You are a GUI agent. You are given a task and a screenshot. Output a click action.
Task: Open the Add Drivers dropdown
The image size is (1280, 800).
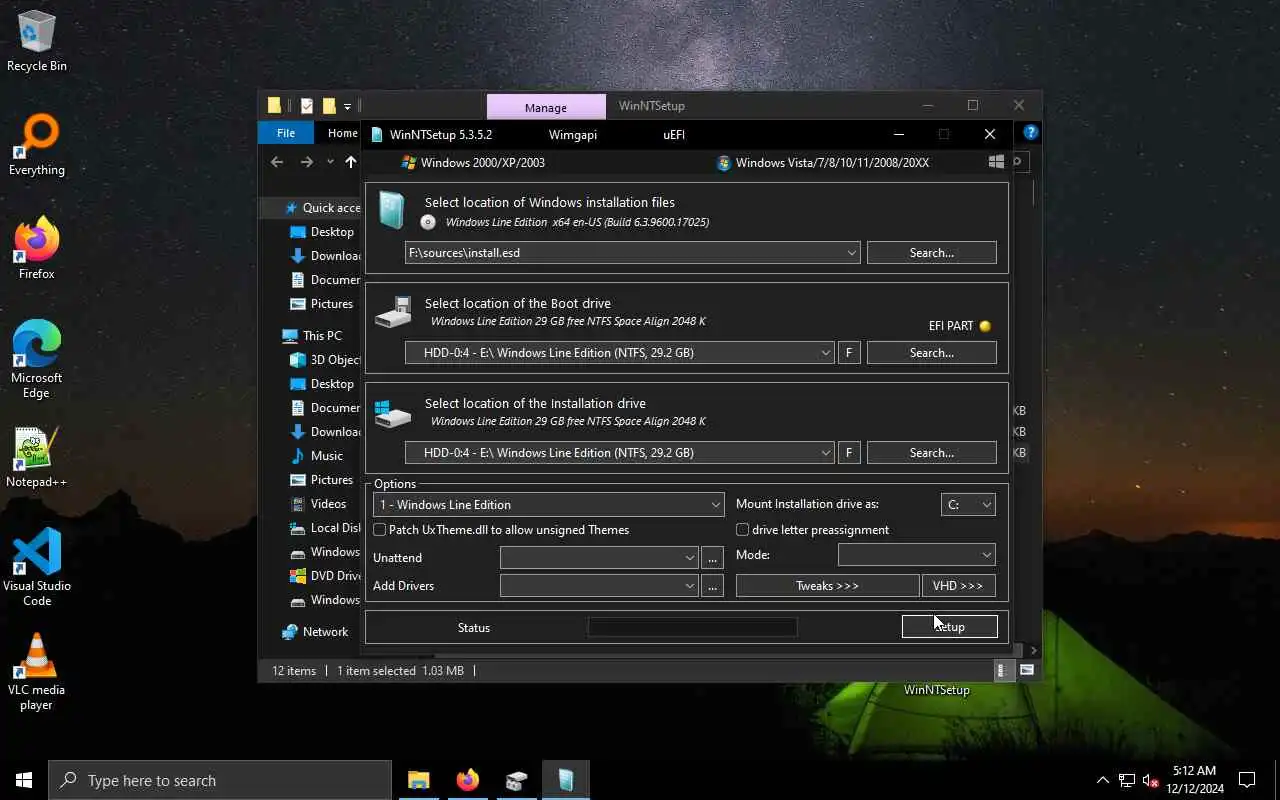598,586
